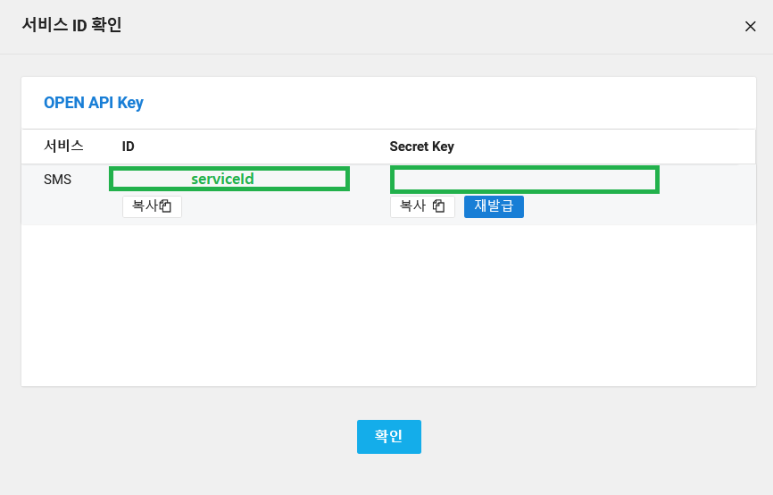The height and width of the screenshot is (495, 773).
Task: Click the clipboard icon in Secret Key 복사 button
Action: tap(439, 206)
